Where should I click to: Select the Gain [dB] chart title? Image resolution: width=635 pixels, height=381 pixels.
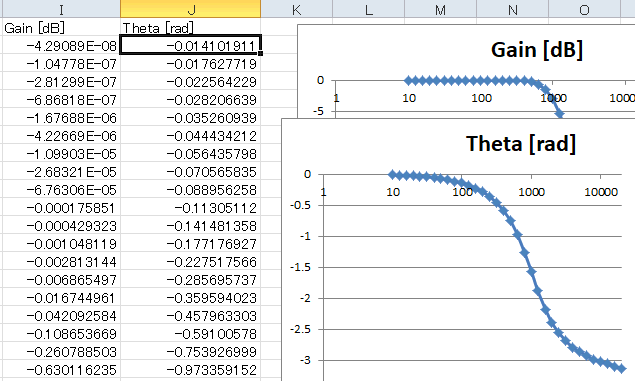point(537,50)
